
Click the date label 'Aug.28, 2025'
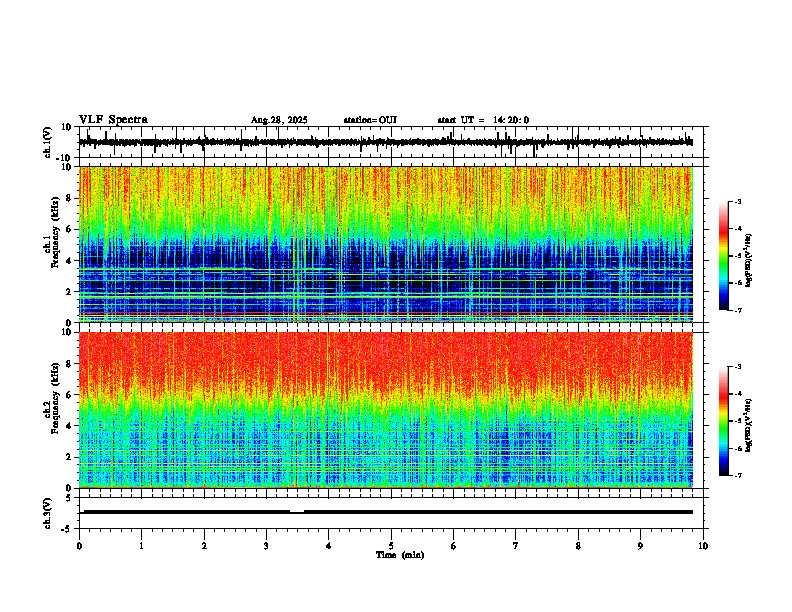[x=279, y=120]
